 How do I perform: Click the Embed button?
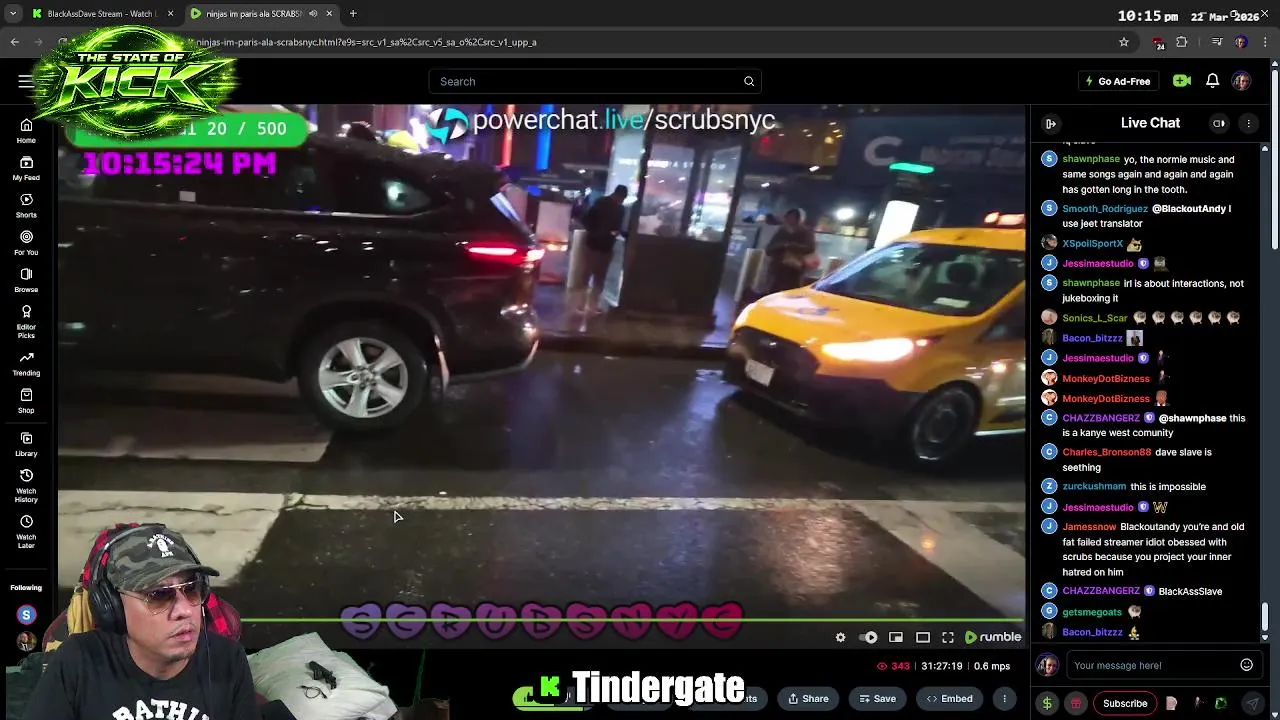pyautogui.click(x=949, y=698)
